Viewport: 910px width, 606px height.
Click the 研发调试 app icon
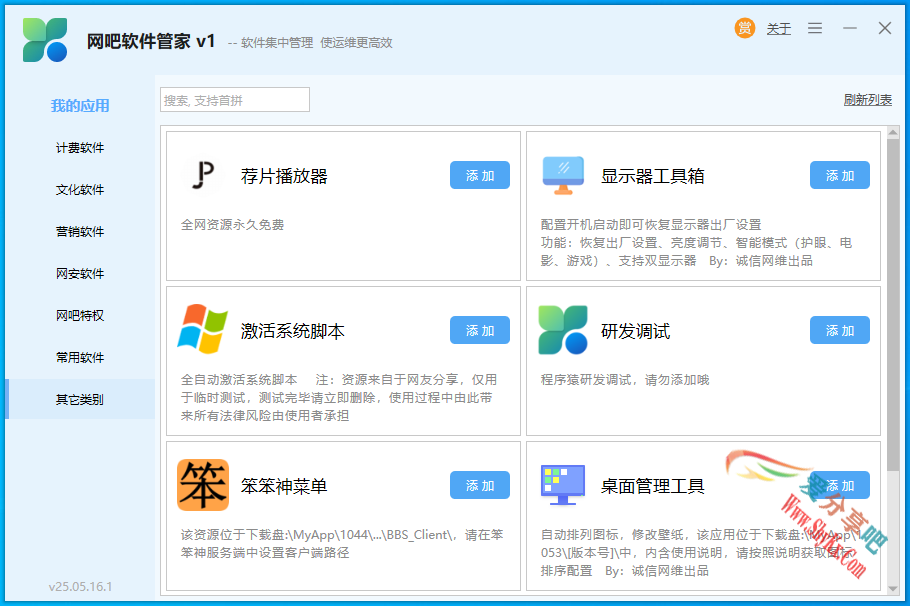pos(563,330)
